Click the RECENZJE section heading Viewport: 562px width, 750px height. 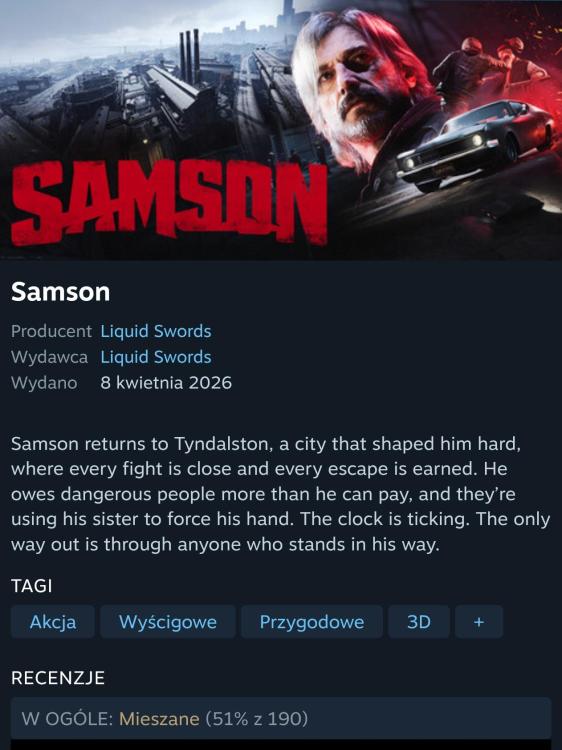point(58,678)
